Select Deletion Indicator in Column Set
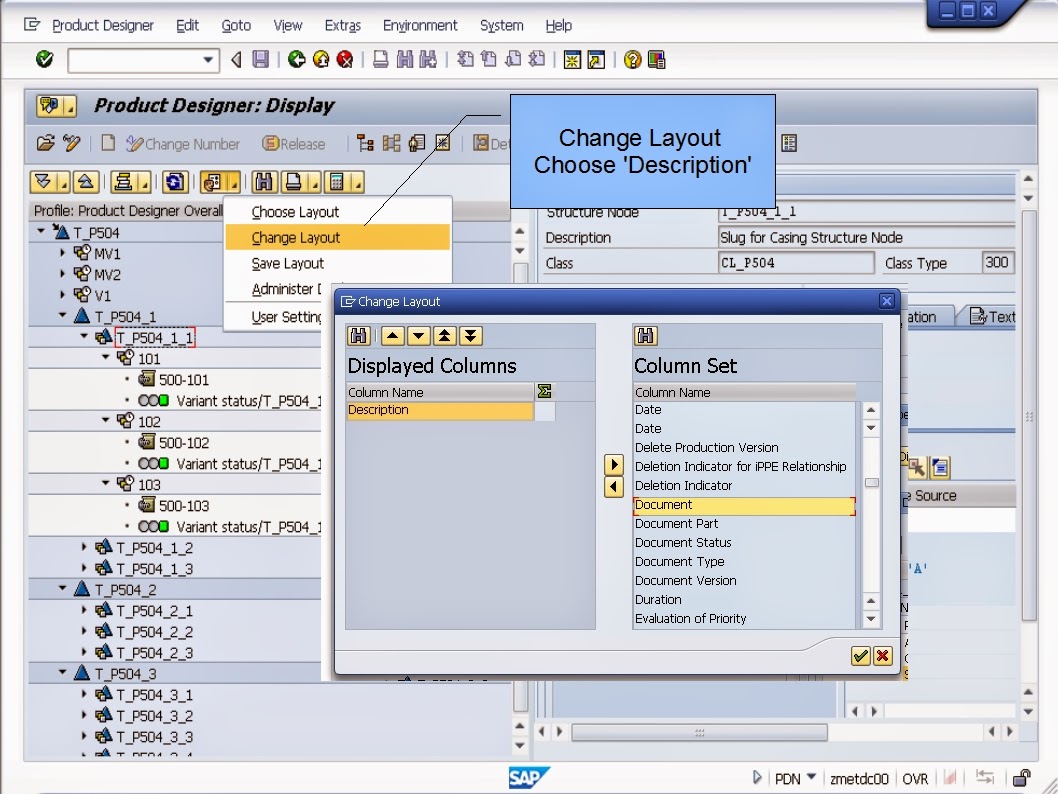 pos(744,486)
